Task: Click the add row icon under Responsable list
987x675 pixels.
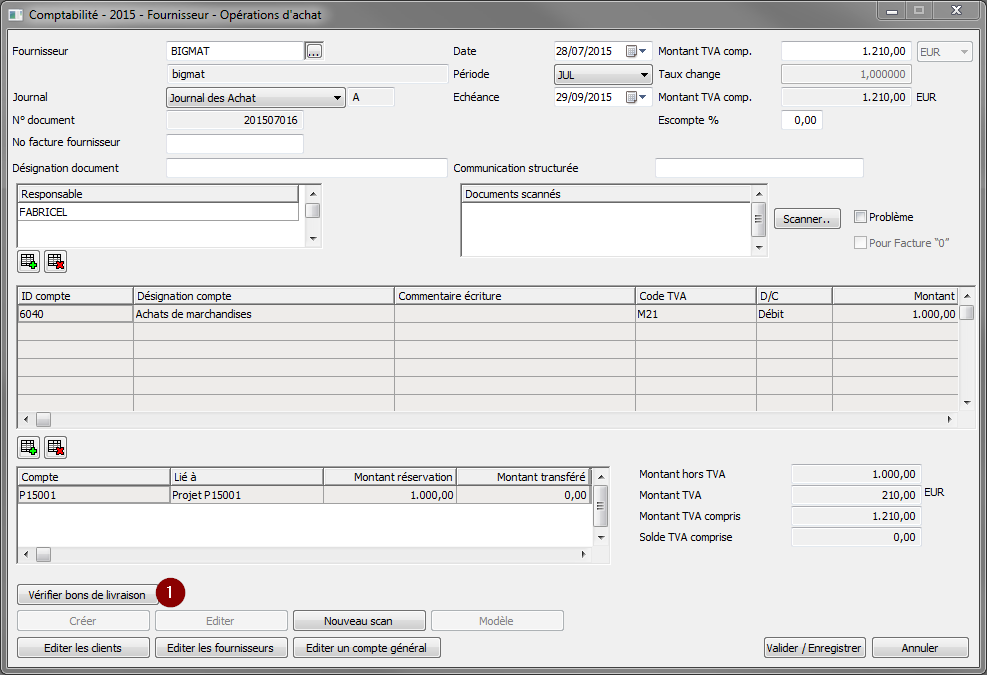Action: (x=28, y=262)
